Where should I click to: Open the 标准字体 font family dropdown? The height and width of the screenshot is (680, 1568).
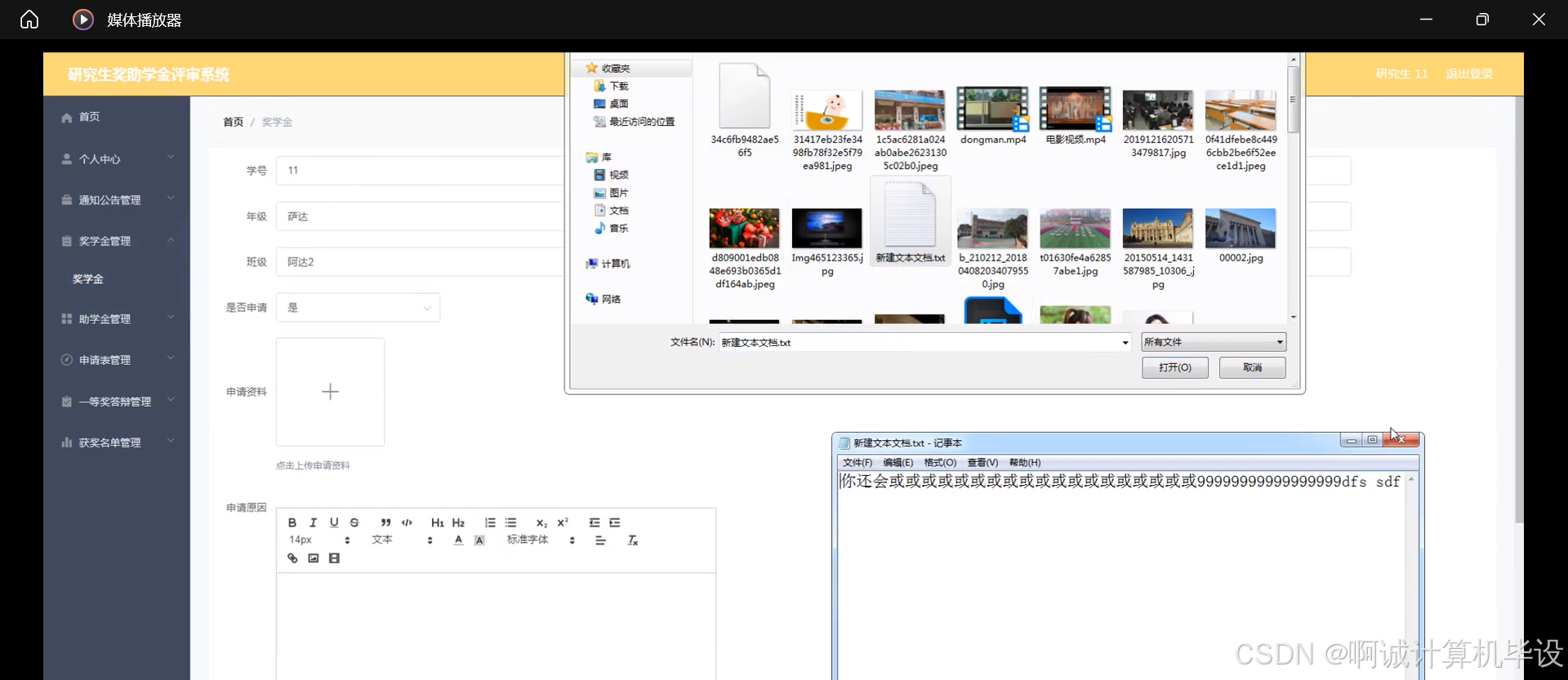pyautogui.click(x=541, y=540)
